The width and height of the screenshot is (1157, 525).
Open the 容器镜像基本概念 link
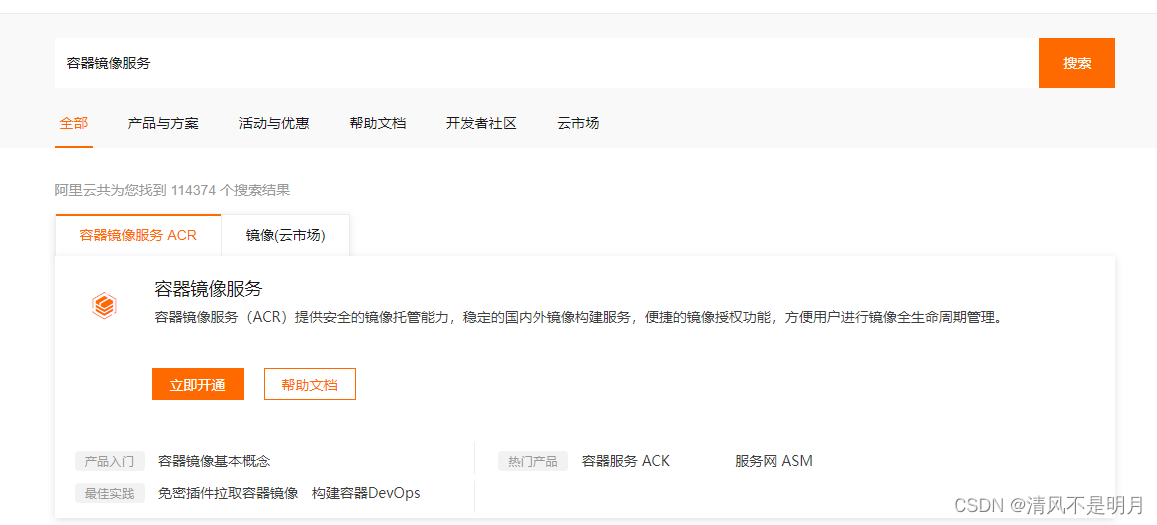(x=214, y=461)
